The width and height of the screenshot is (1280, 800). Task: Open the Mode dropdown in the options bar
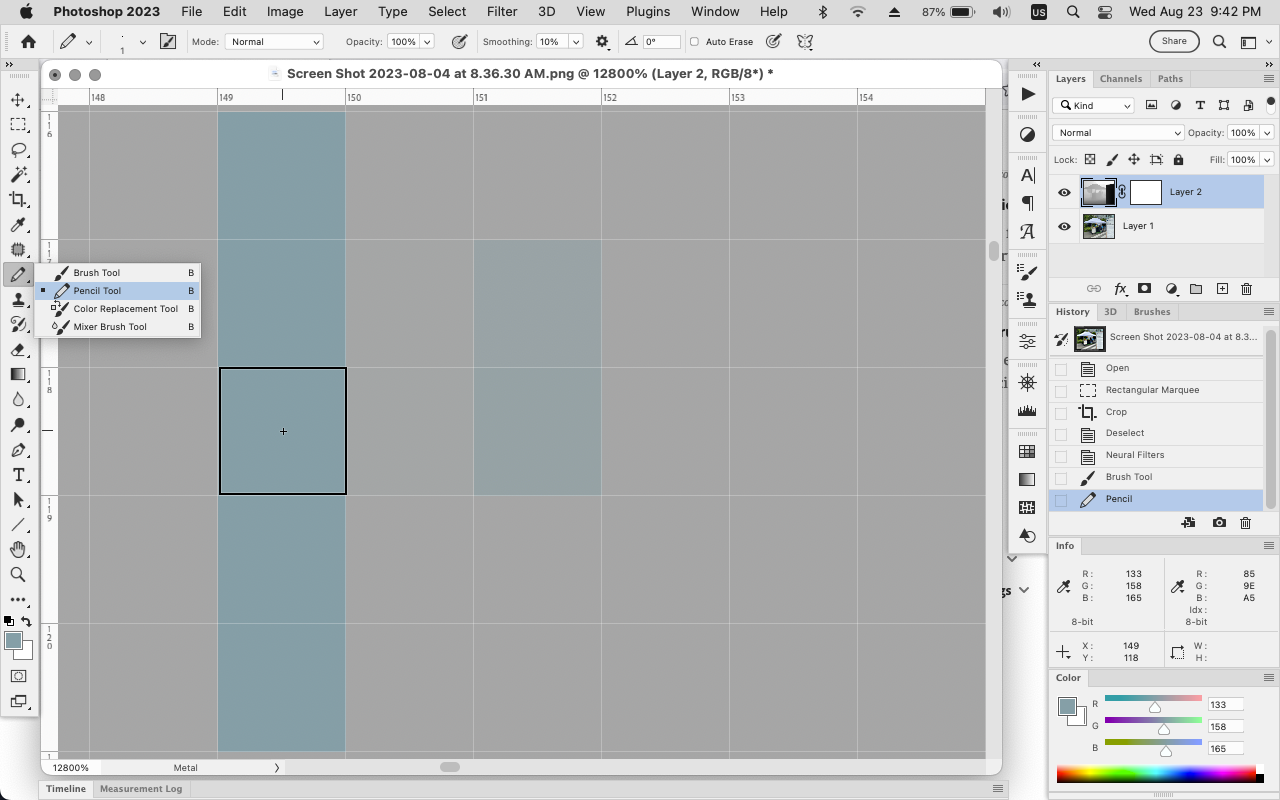(x=274, y=41)
